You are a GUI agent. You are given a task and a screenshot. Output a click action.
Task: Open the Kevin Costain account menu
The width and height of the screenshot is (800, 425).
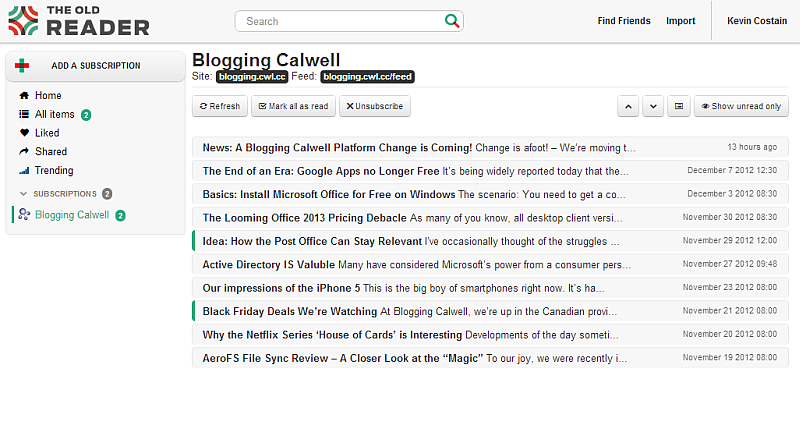click(755, 21)
